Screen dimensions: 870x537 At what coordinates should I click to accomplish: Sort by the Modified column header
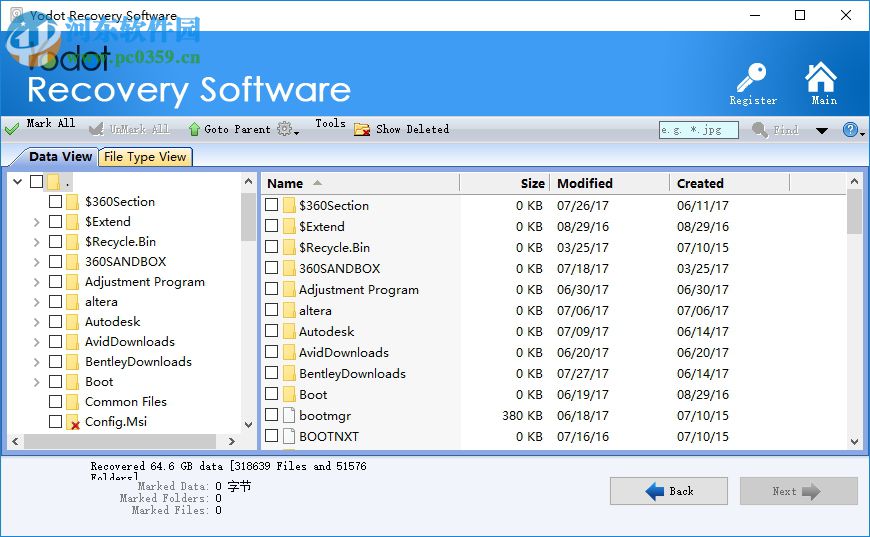tap(610, 183)
